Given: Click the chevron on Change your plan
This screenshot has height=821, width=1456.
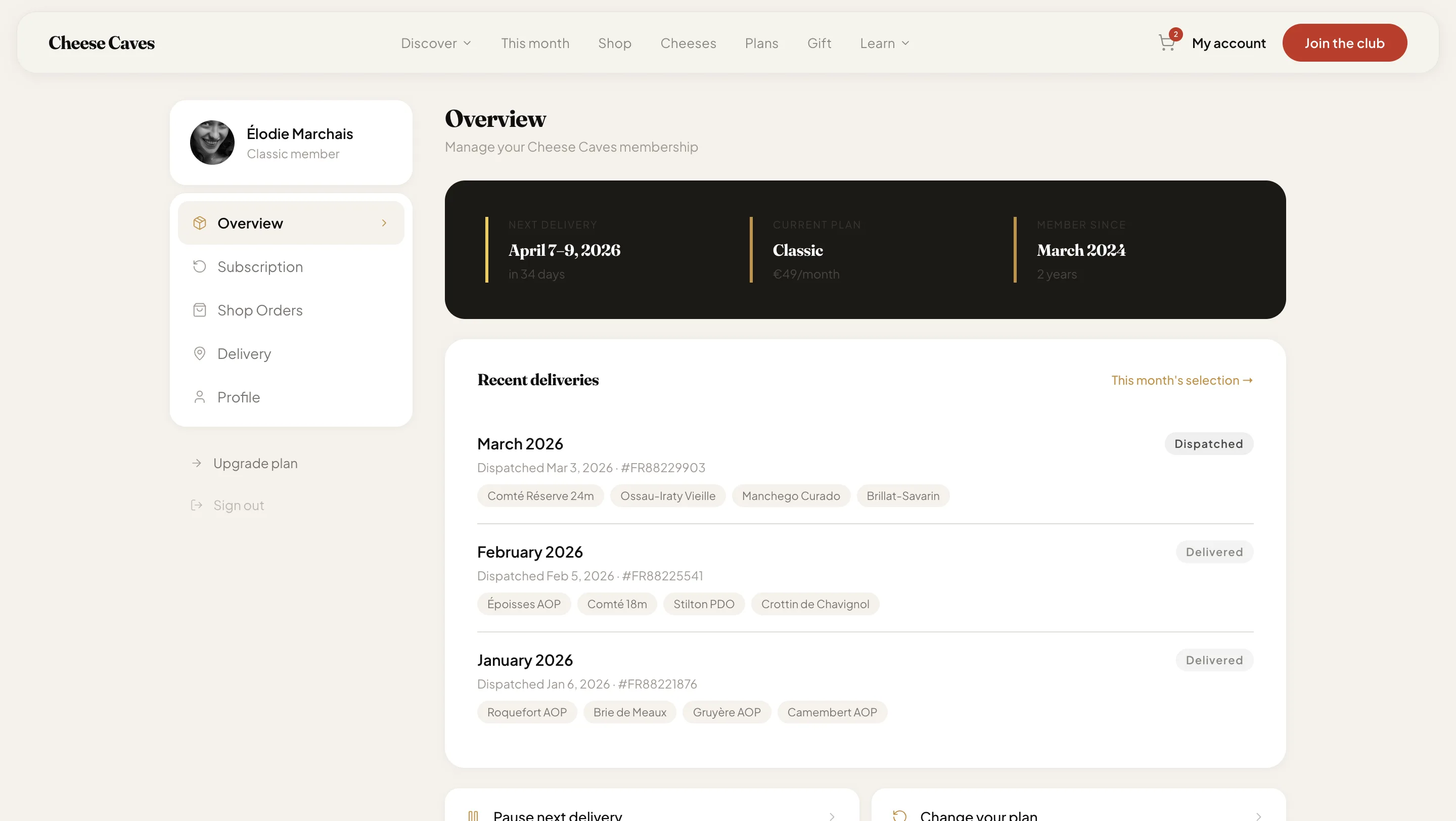Looking at the screenshot, I should pos(1259,816).
